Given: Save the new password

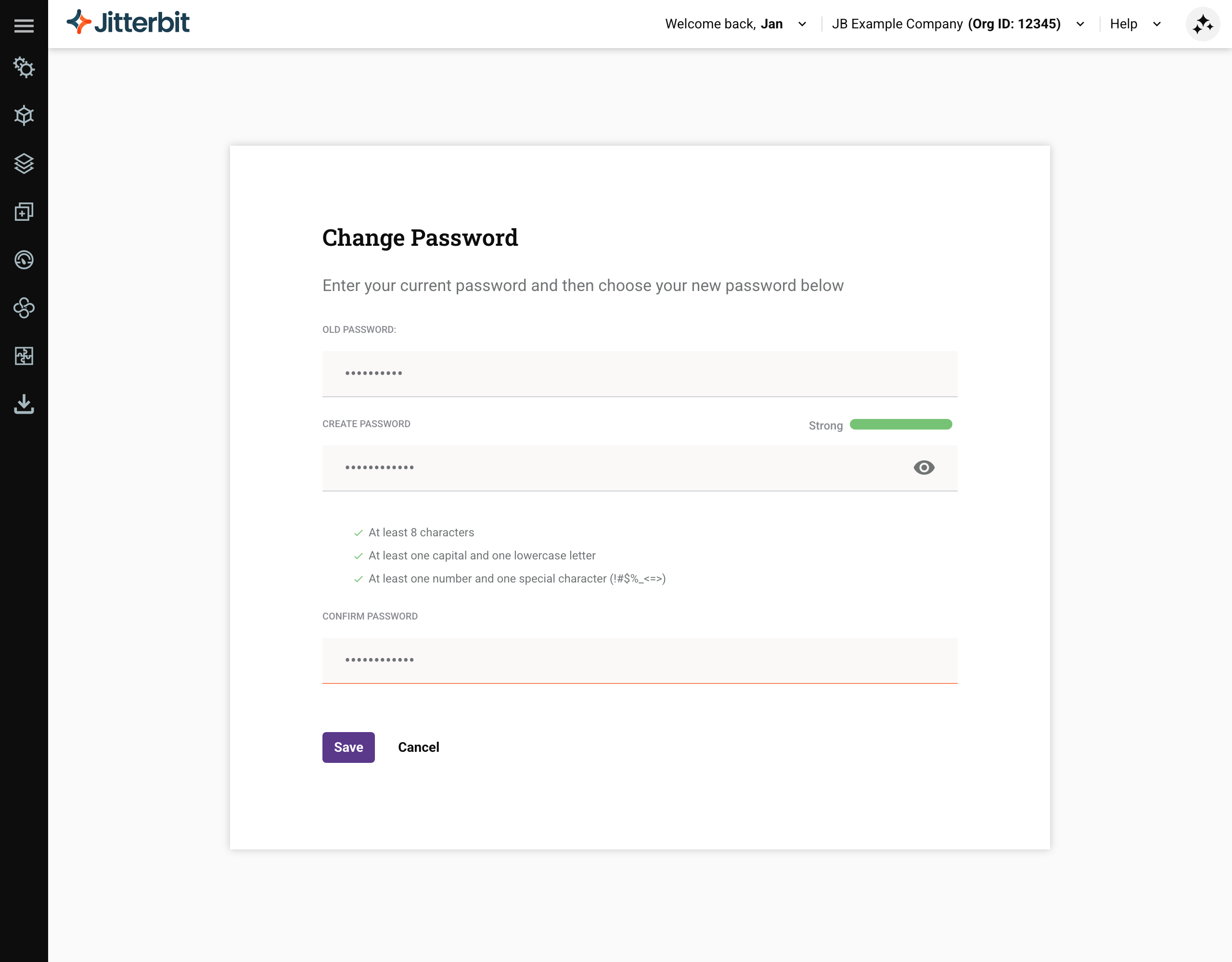Looking at the screenshot, I should 348,747.
